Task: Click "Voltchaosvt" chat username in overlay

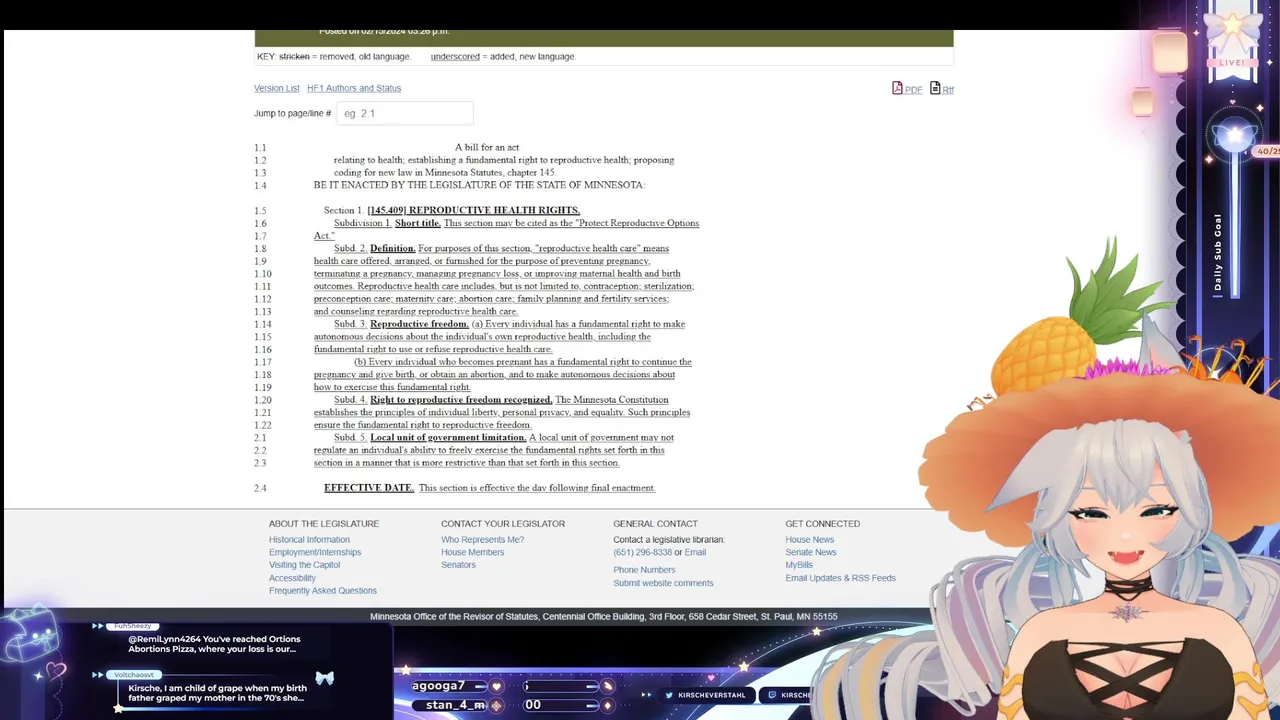Action: pyautogui.click(x=134, y=675)
